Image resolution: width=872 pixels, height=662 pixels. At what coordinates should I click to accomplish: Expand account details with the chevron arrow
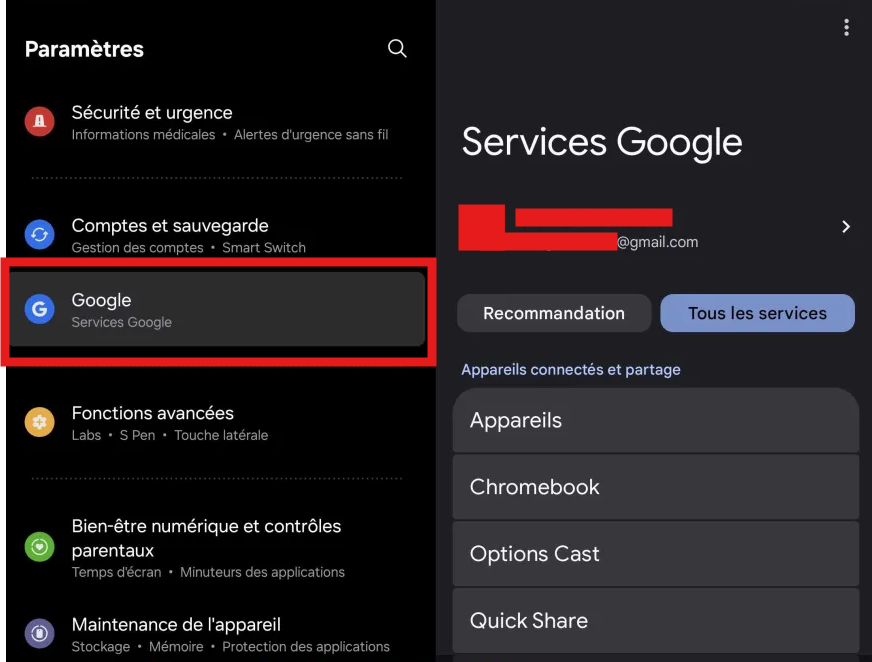845,227
